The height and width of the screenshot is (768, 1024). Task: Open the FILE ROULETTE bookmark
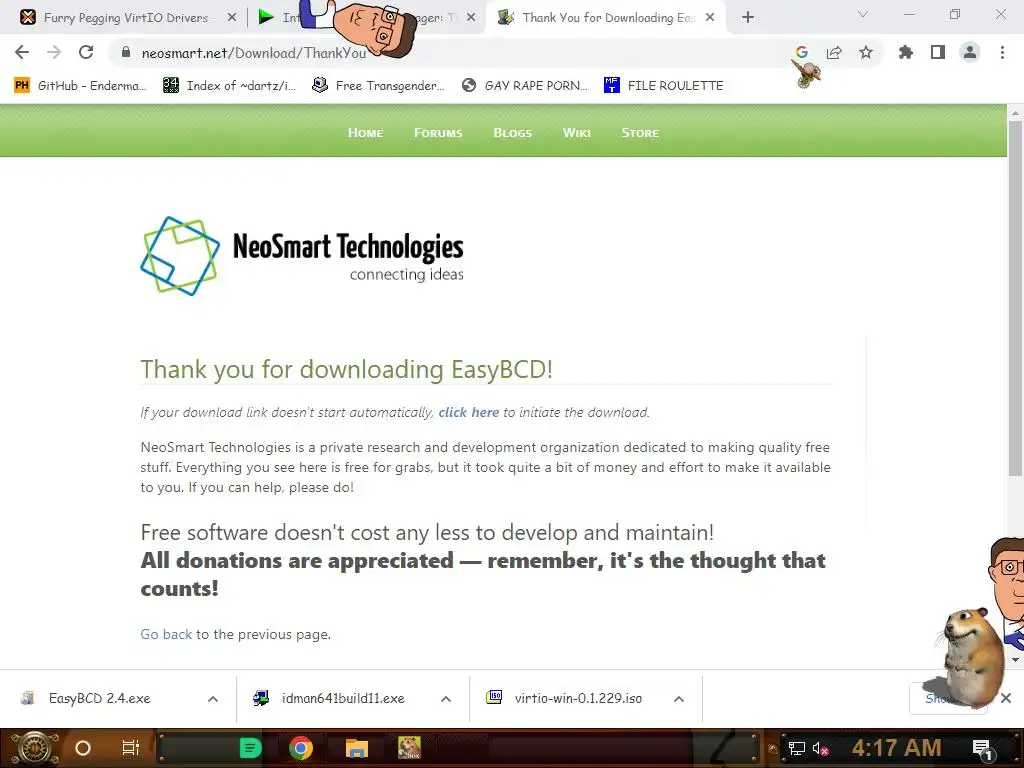click(x=664, y=86)
